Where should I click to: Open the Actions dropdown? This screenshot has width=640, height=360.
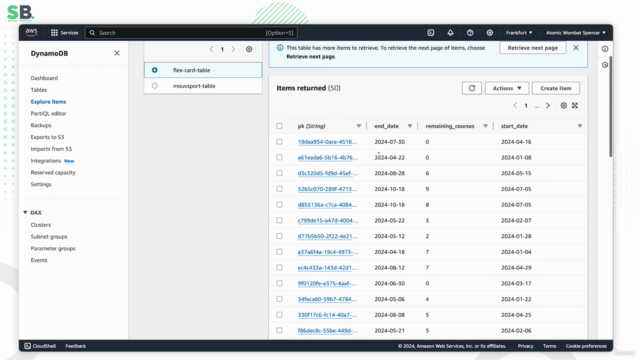[507, 88]
